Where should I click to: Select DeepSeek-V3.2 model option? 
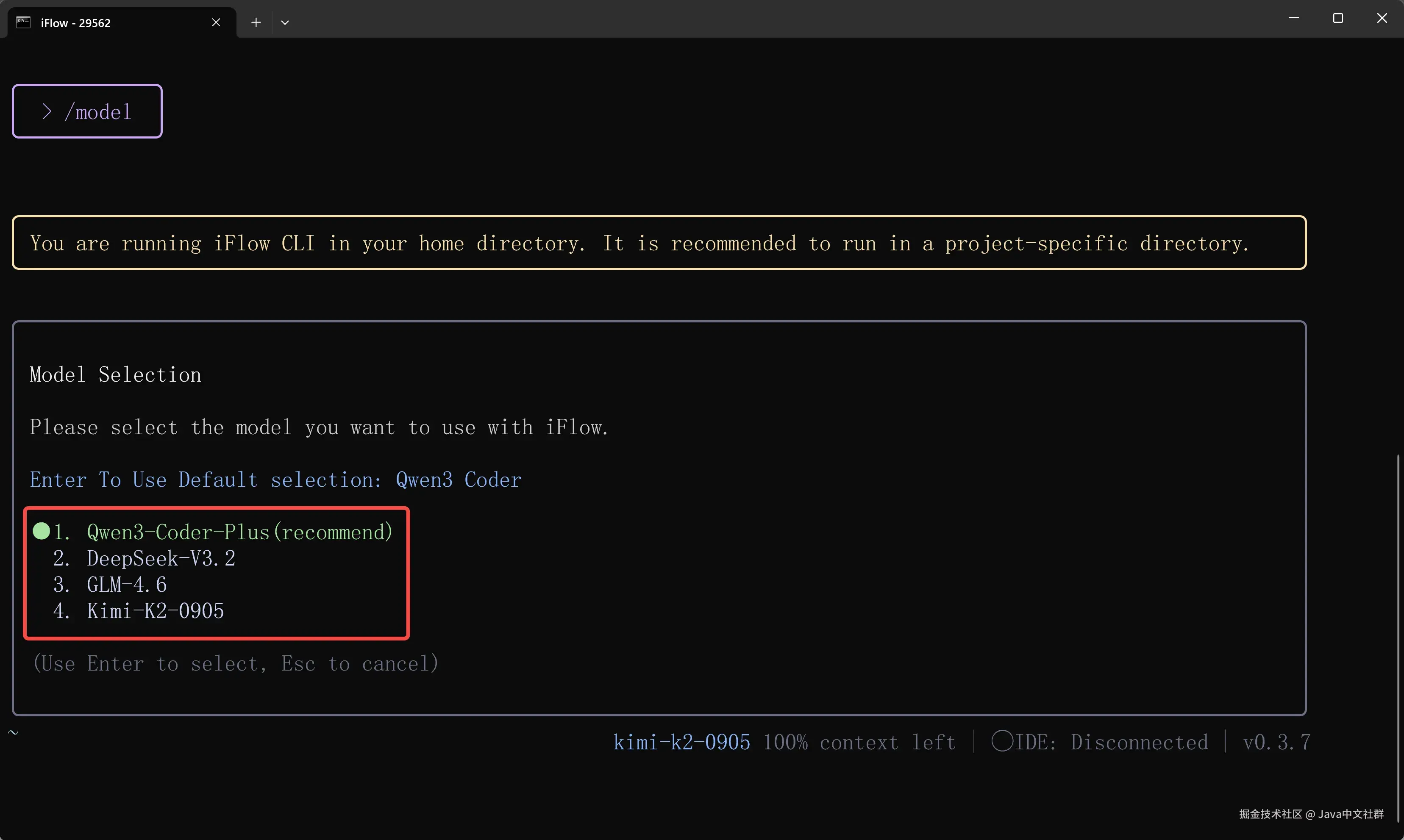(x=161, y=559)
